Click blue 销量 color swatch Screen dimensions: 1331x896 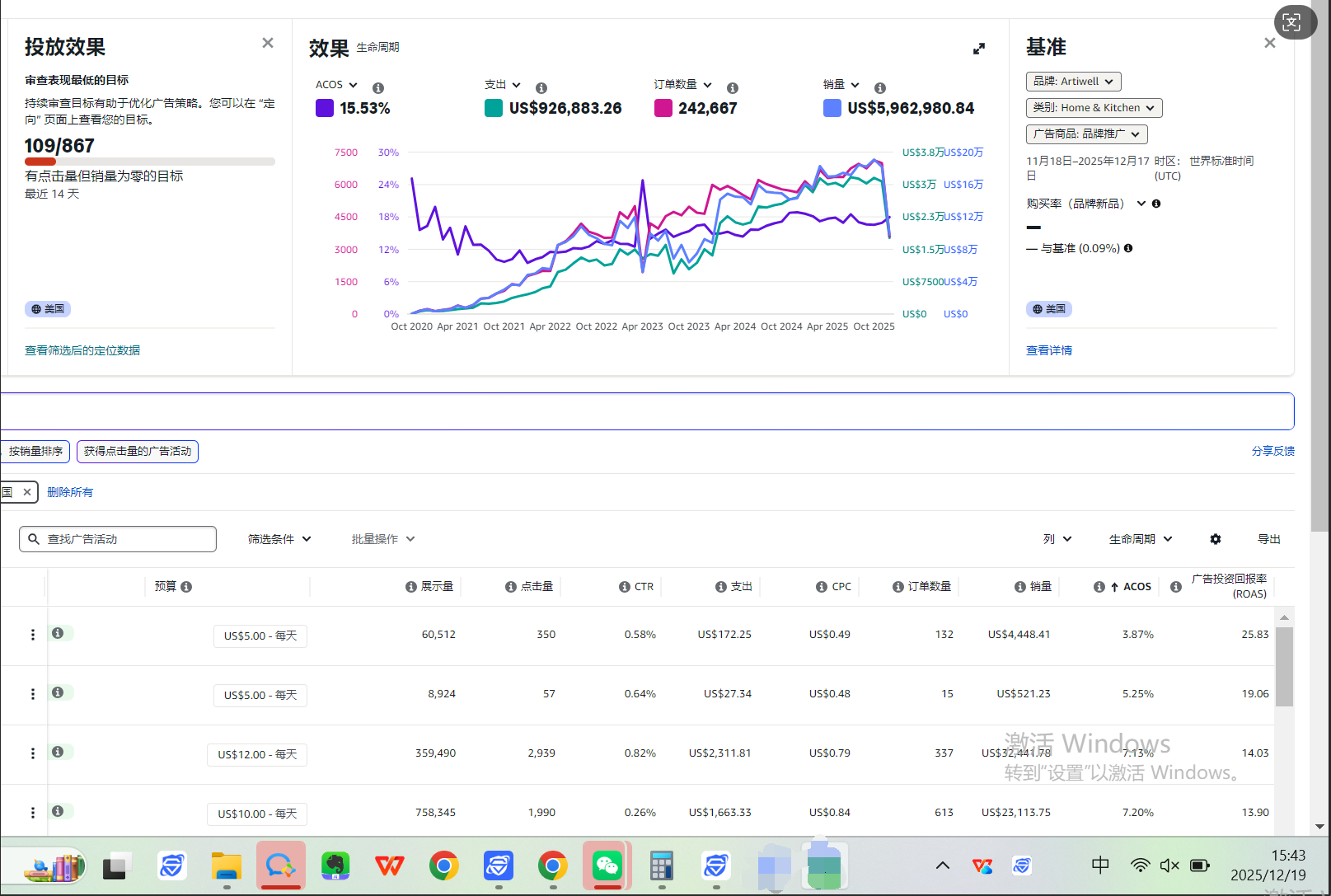[x=832, y=108]
